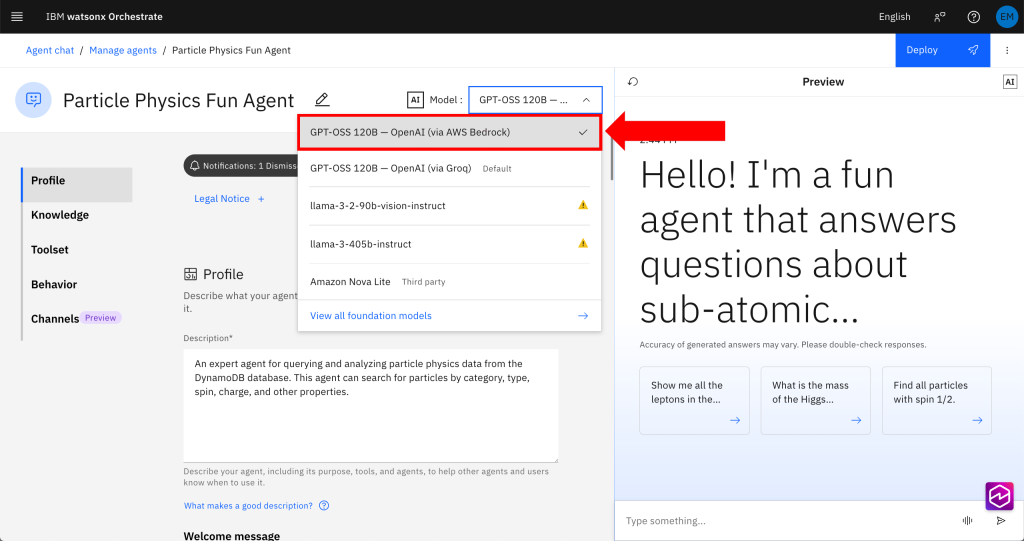The width and height of the screenshot is (1024, 541).
Task: Choose Amazon Nova Lite model
Action: 449,282
